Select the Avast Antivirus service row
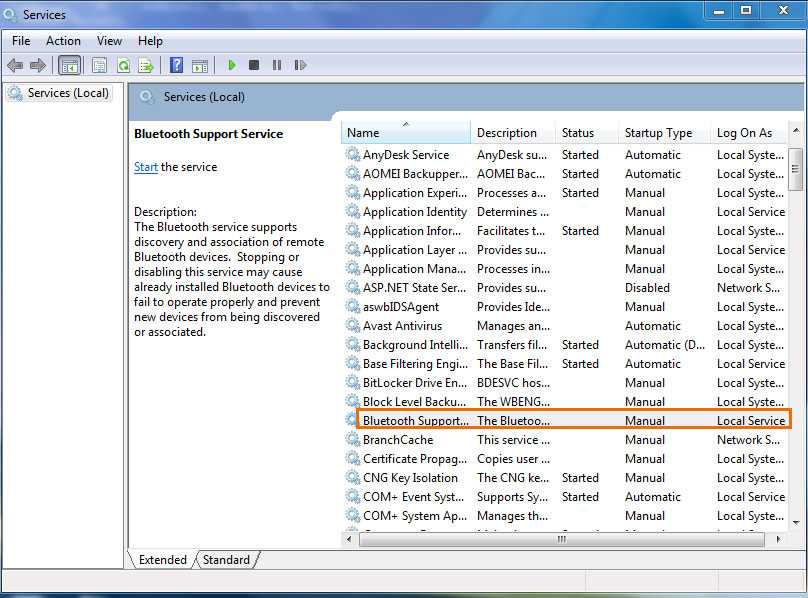The height and width of the screenshot is (598, 808). click(402, 326)
